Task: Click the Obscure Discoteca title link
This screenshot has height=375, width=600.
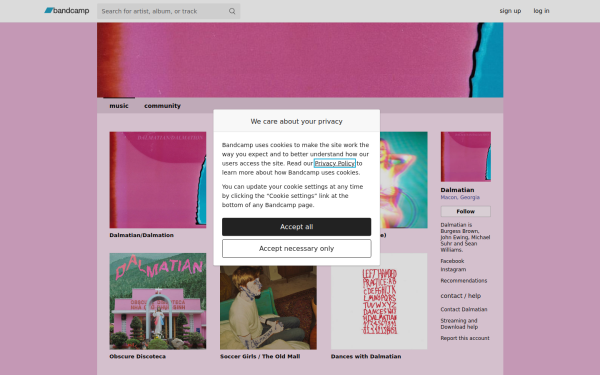Action: click(x=138, y=356)
